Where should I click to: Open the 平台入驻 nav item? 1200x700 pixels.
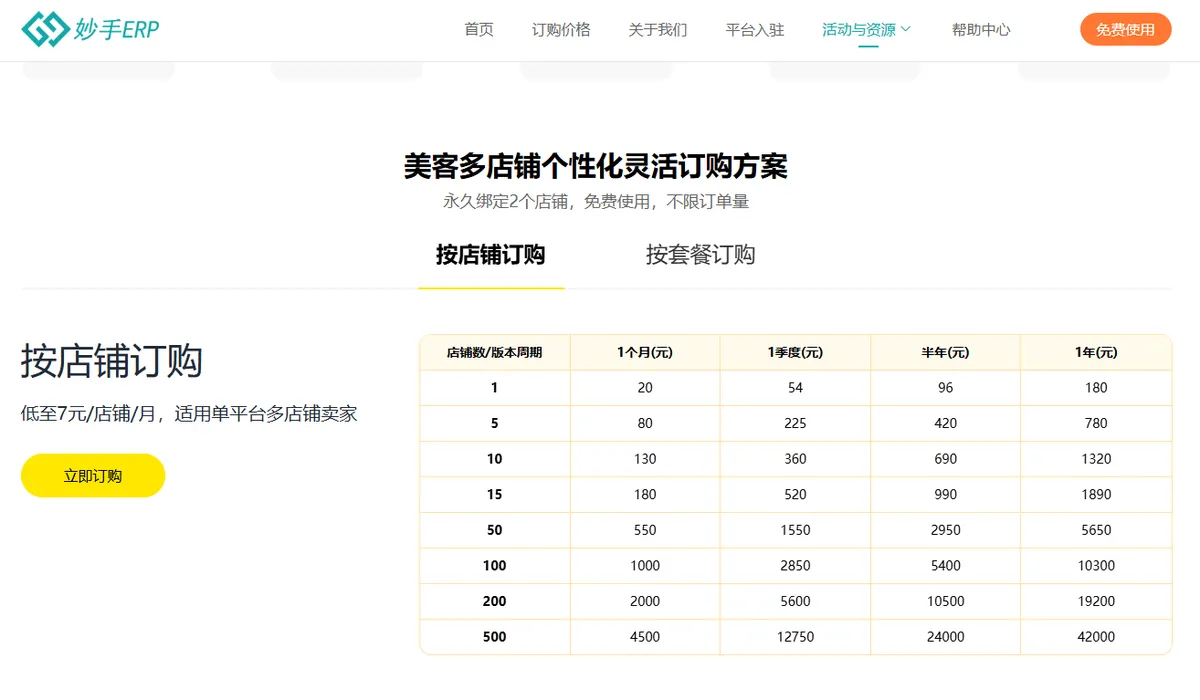[755, 30]
